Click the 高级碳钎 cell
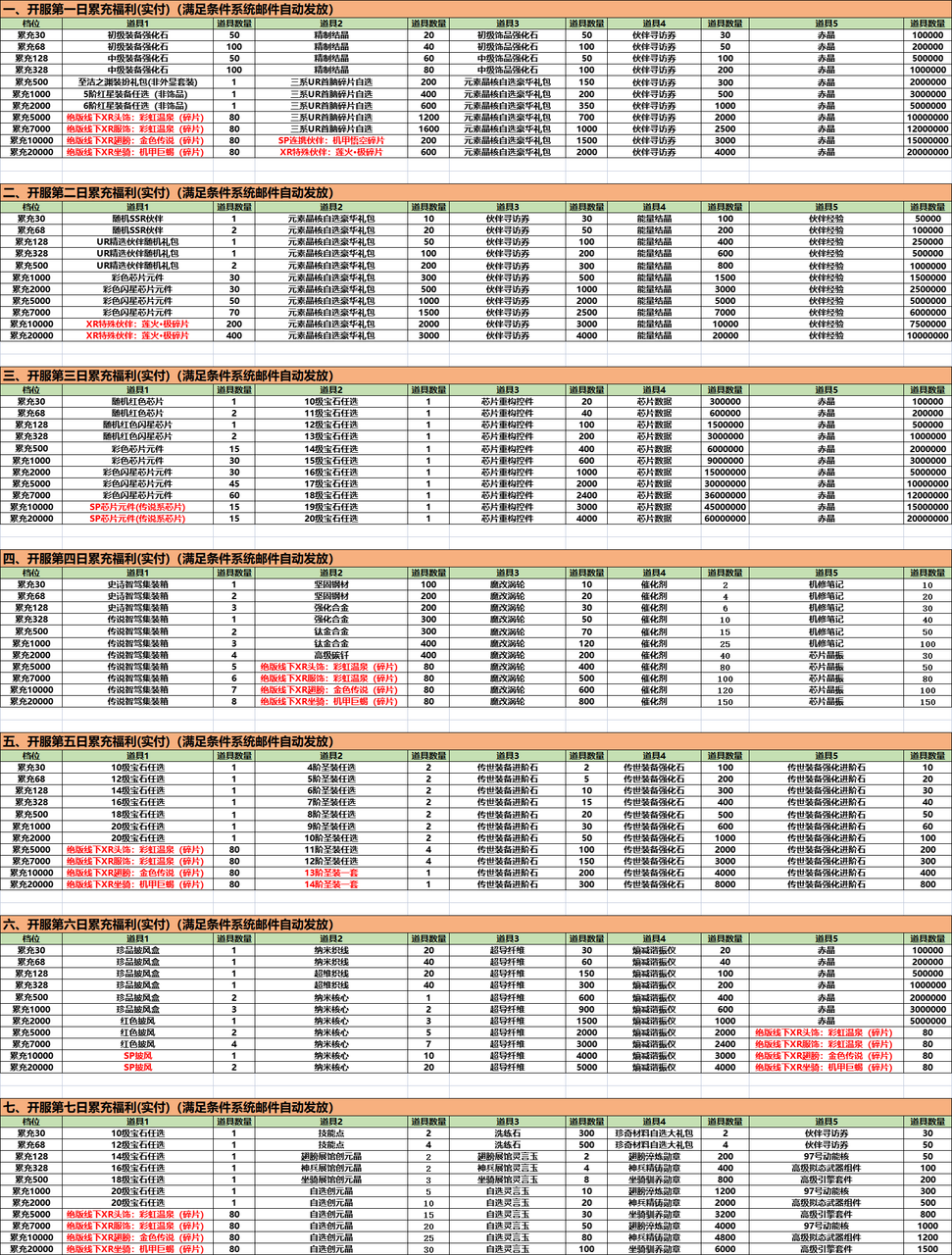The width and height of the screenshot is (952, 1255). 330,655
